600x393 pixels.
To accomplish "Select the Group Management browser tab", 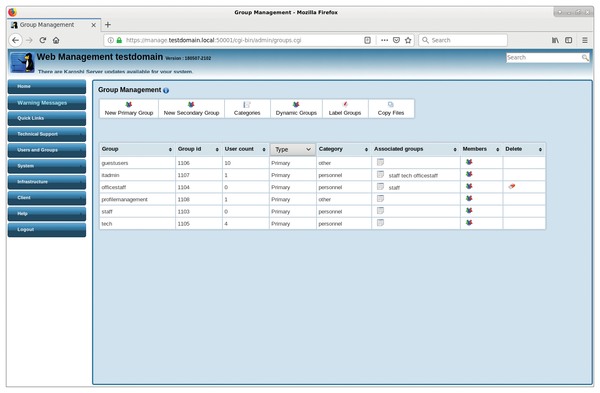I will (54, 25).
